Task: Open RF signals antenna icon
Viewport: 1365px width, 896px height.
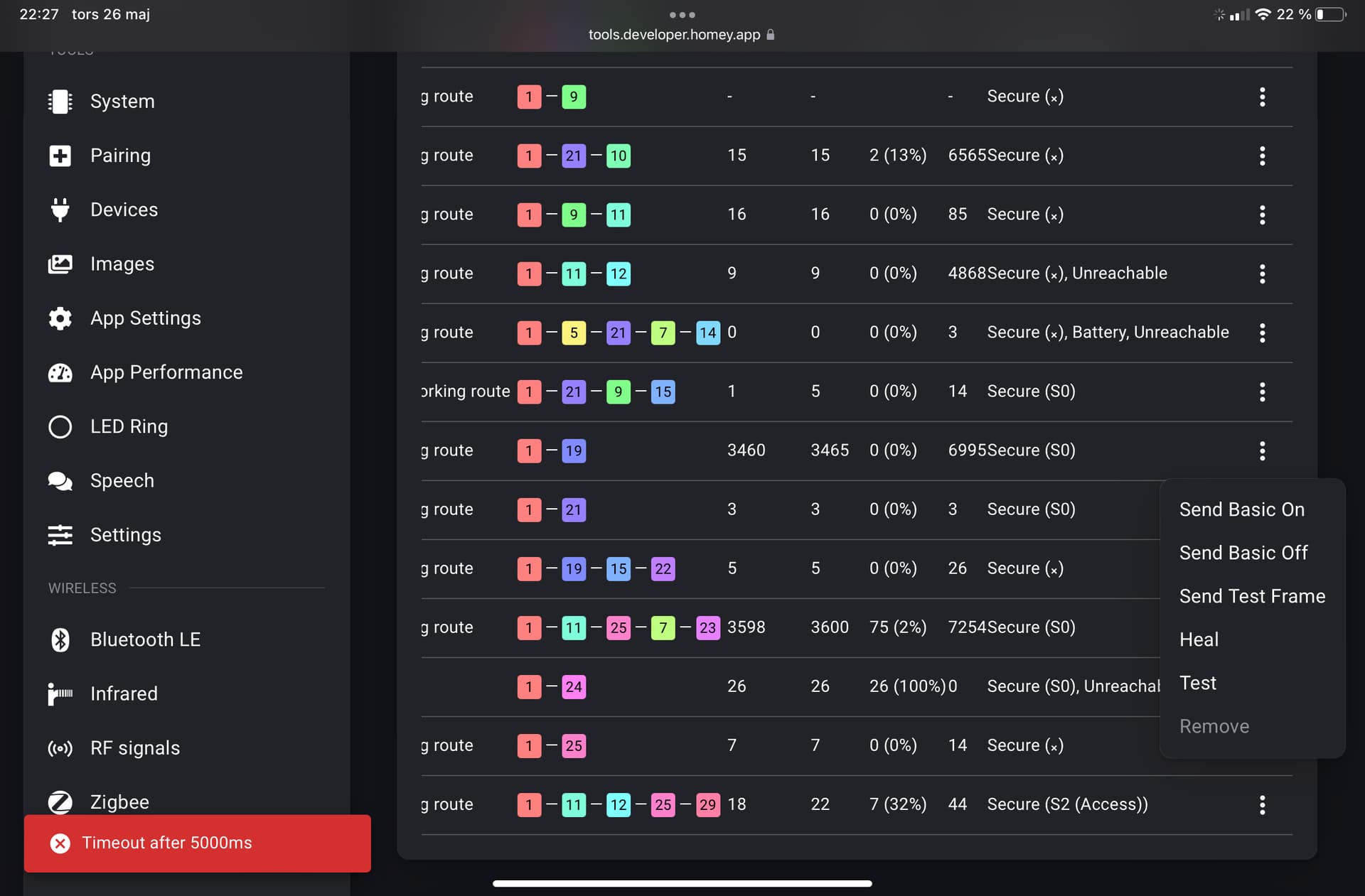Action: tap(60, 748)
